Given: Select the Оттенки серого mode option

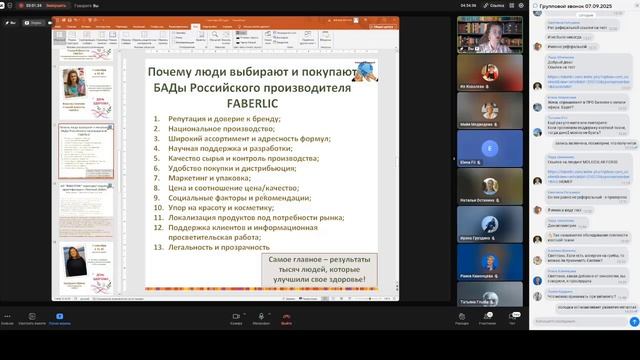Looking at the screenshot, I should [247, 38].
